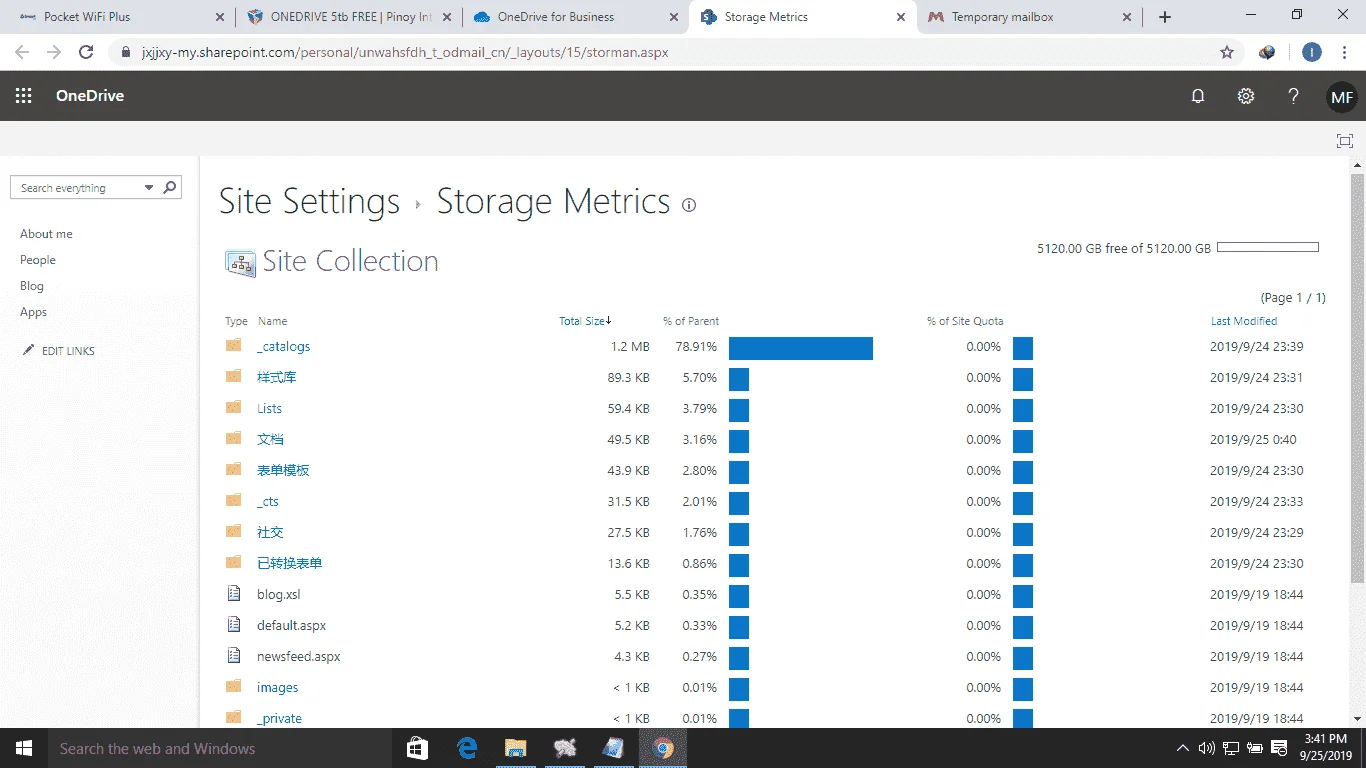Open the search scope dropdown arrow
Screen dimensions: 1366x768
pos(149,188)
